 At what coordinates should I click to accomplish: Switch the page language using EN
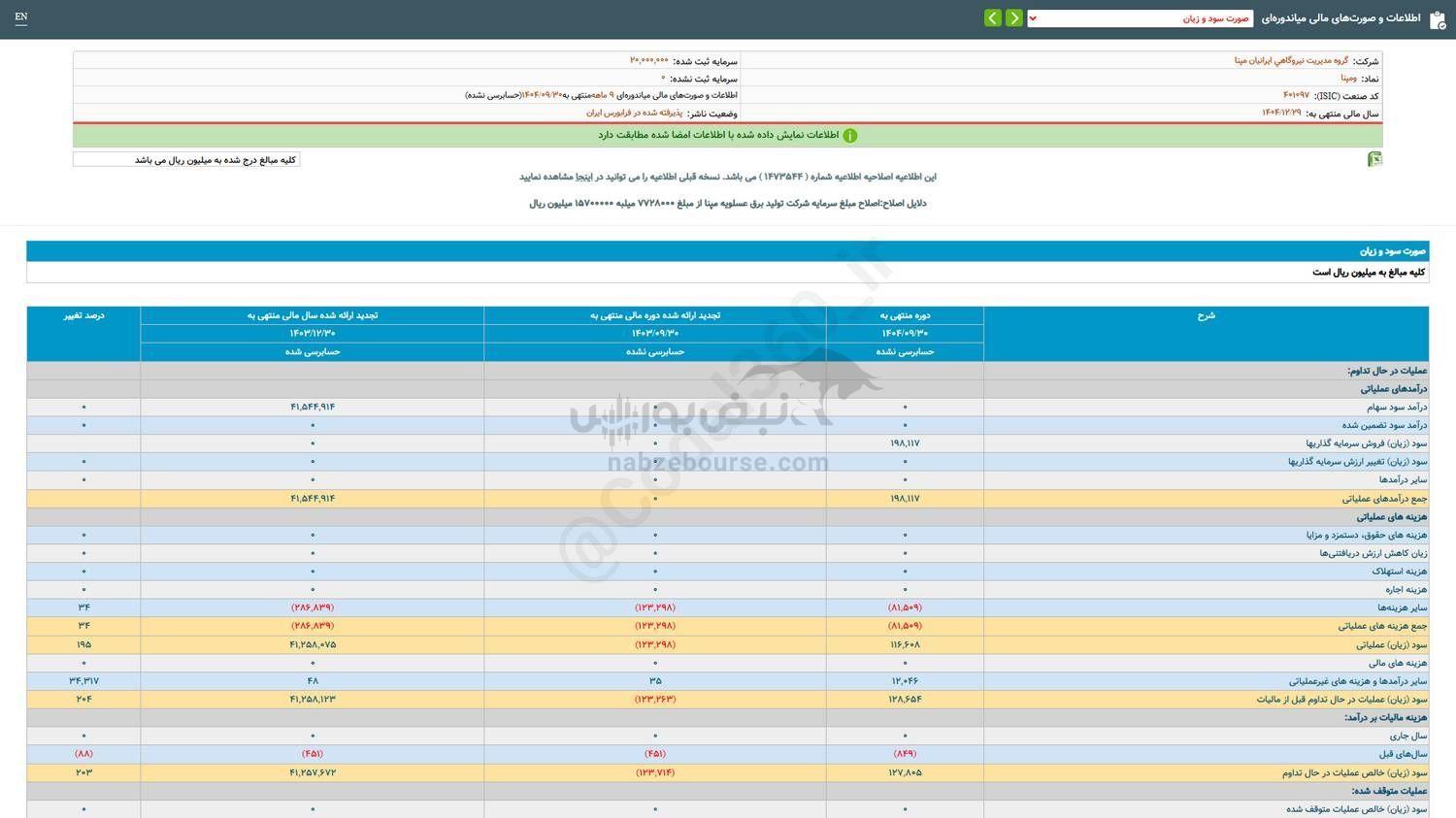coord(21,16)
